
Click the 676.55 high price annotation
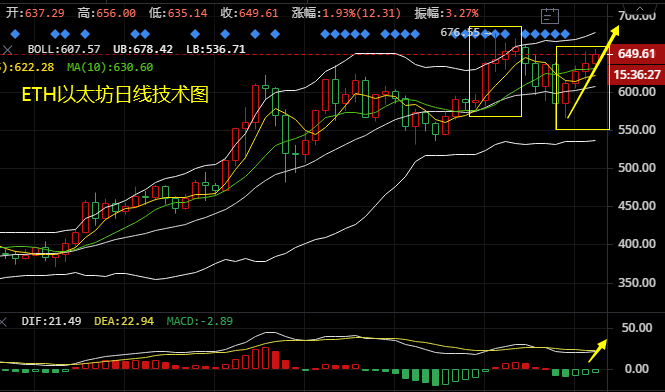tap(460, 32)
